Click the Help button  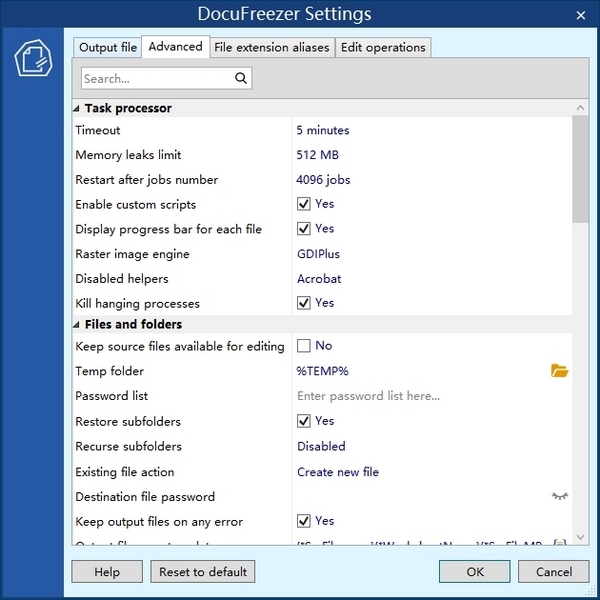pos(107,572)
